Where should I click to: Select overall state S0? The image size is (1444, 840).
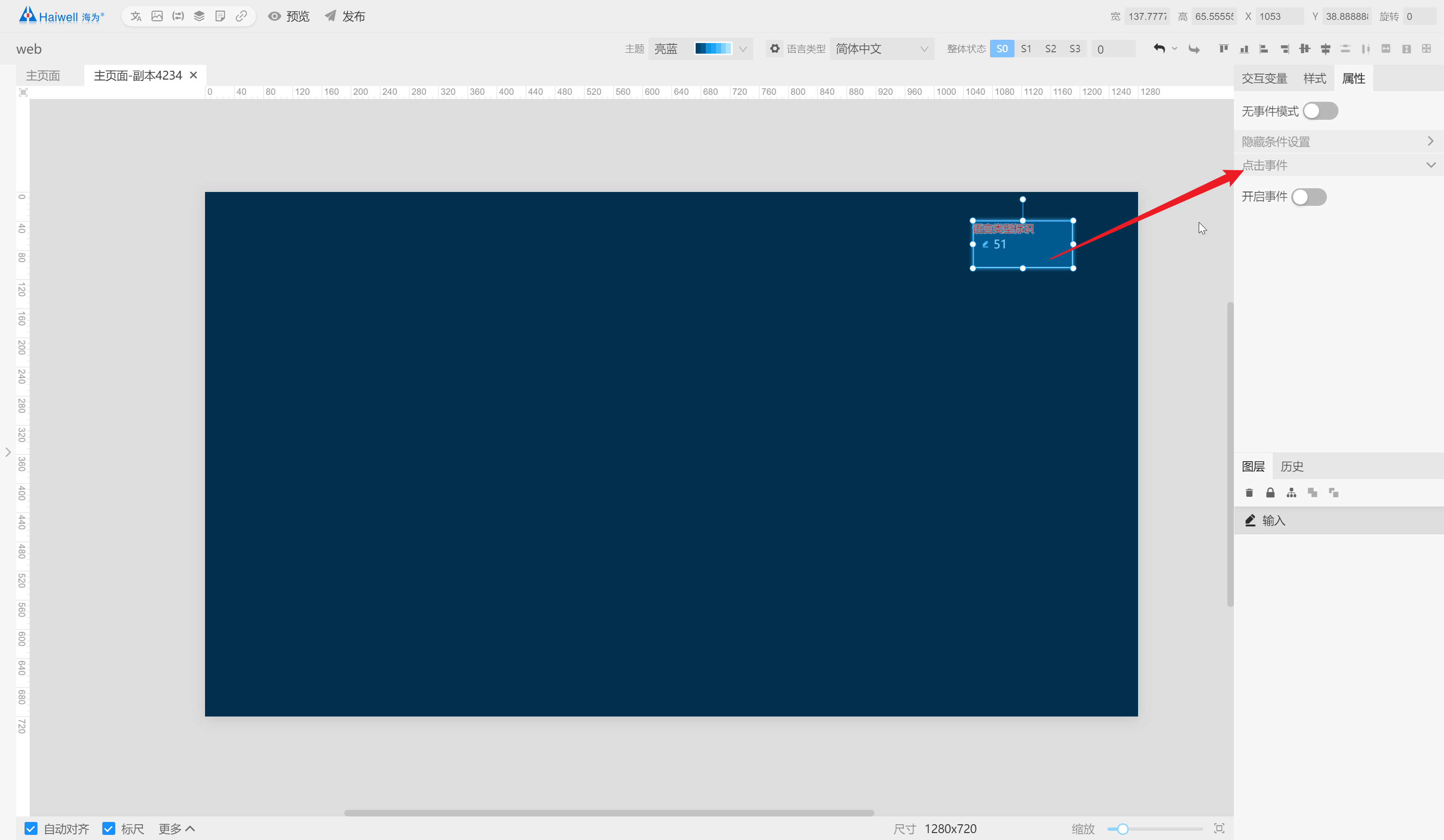1002,49
